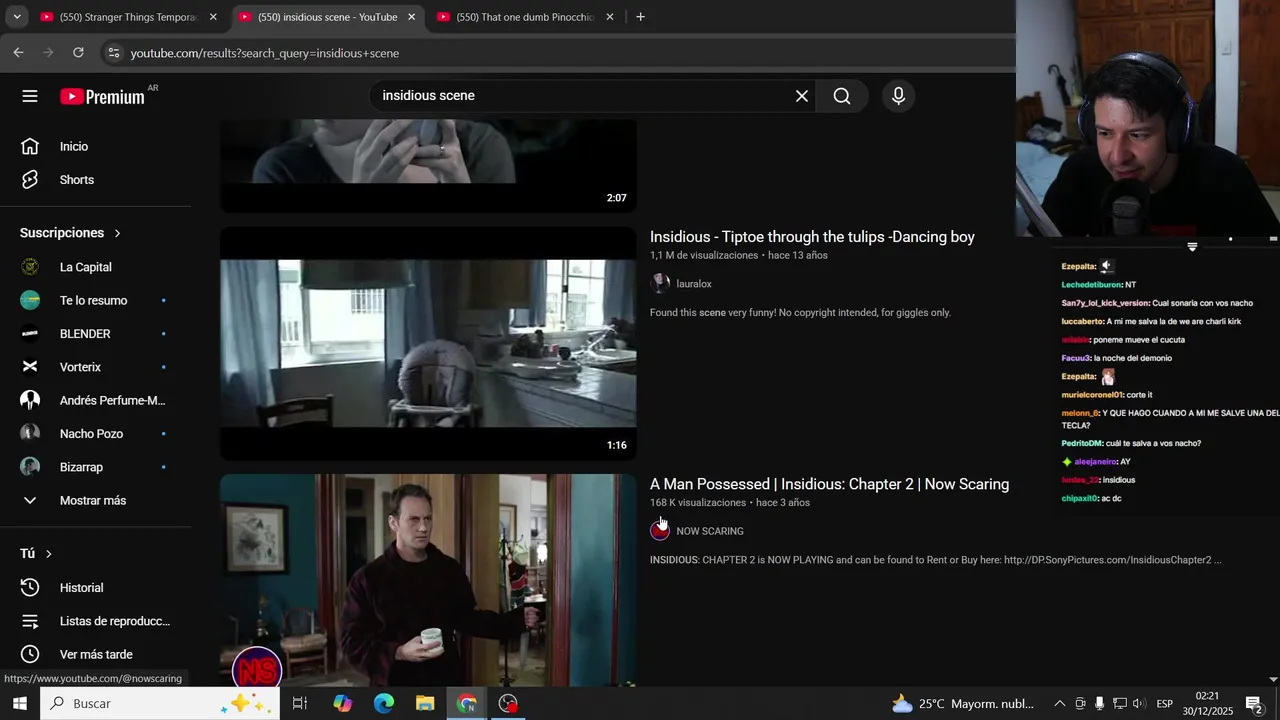This screenshot has width=1280, height=720.
Task: Open Ver más tarde in sidebar
Action: (x=98, y=654)
